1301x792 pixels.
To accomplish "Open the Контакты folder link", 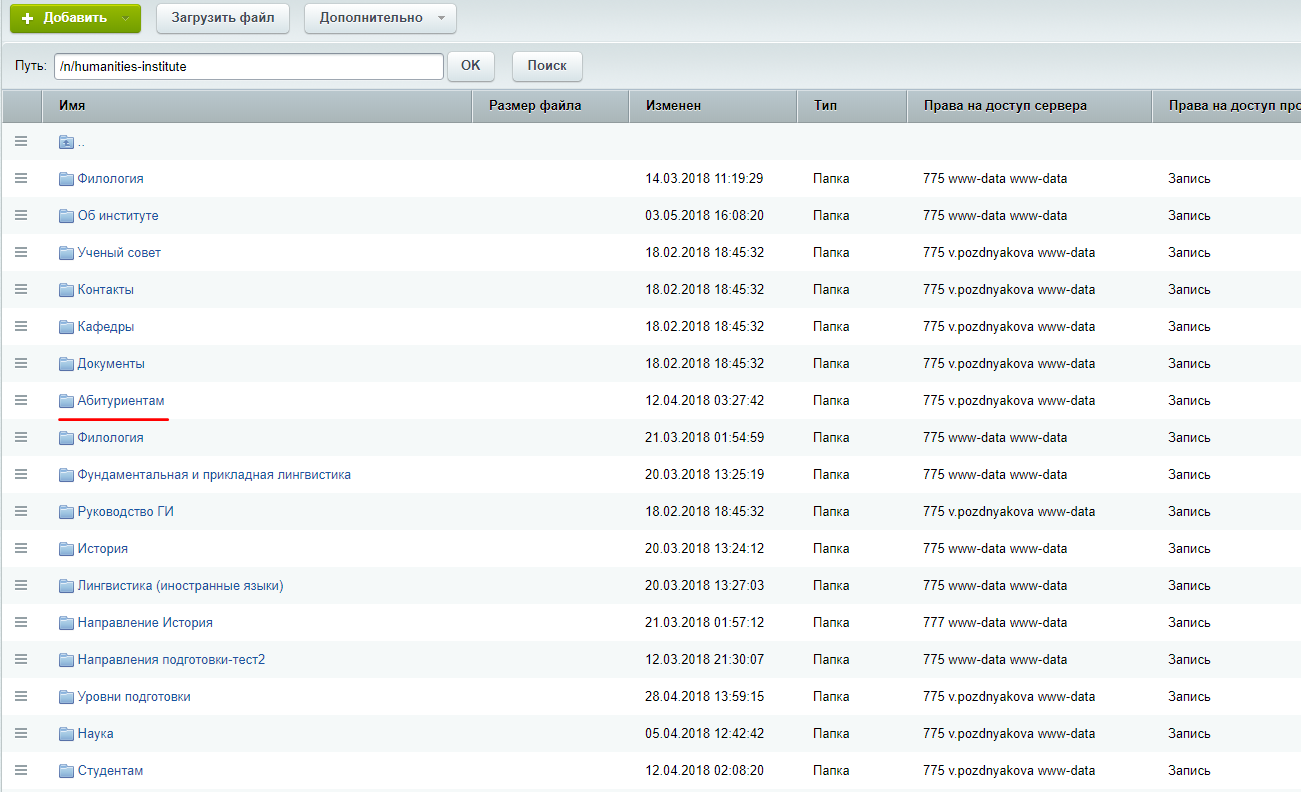I will [x=106, y=289].
